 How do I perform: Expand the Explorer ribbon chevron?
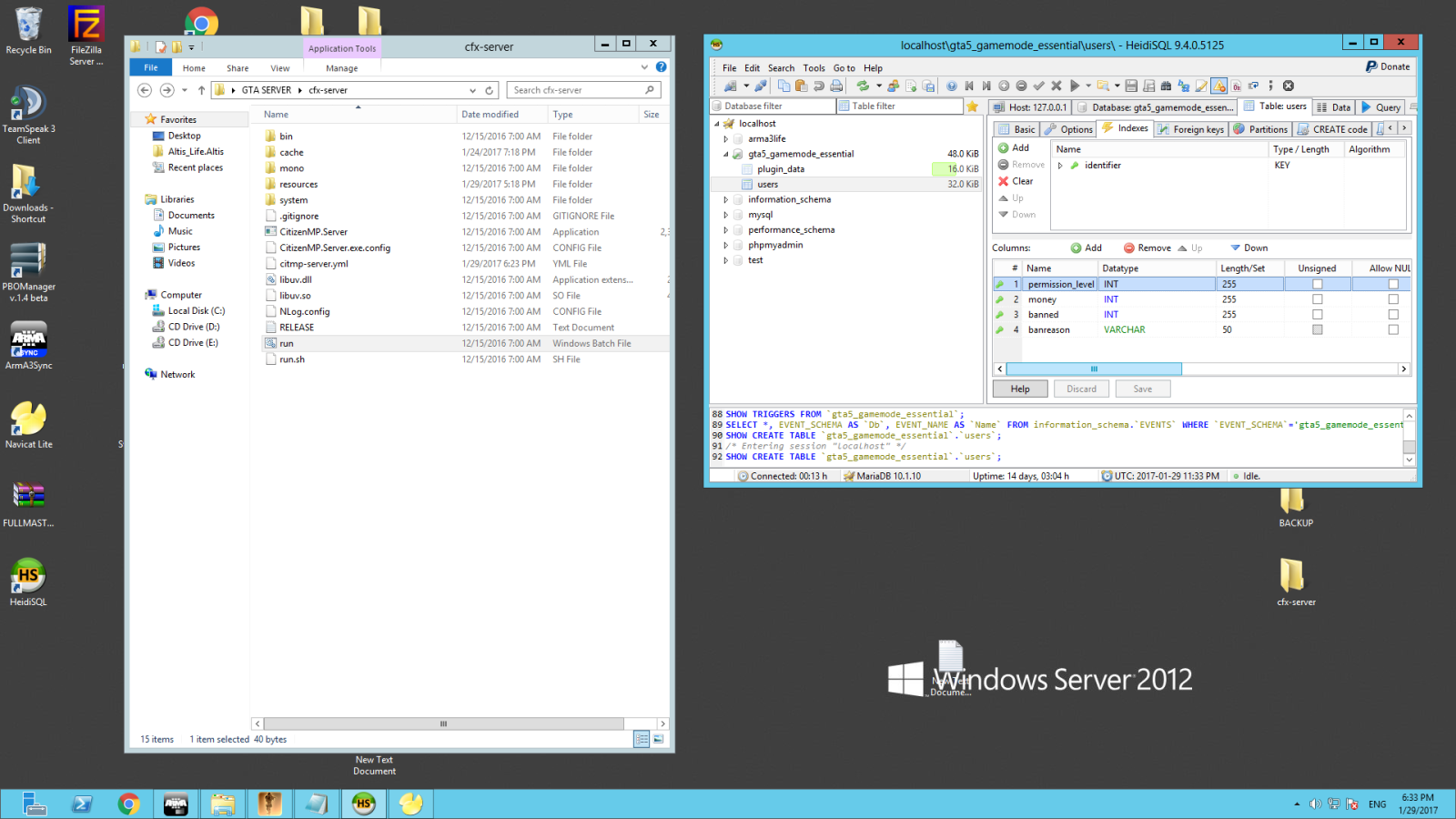point(644,66)
